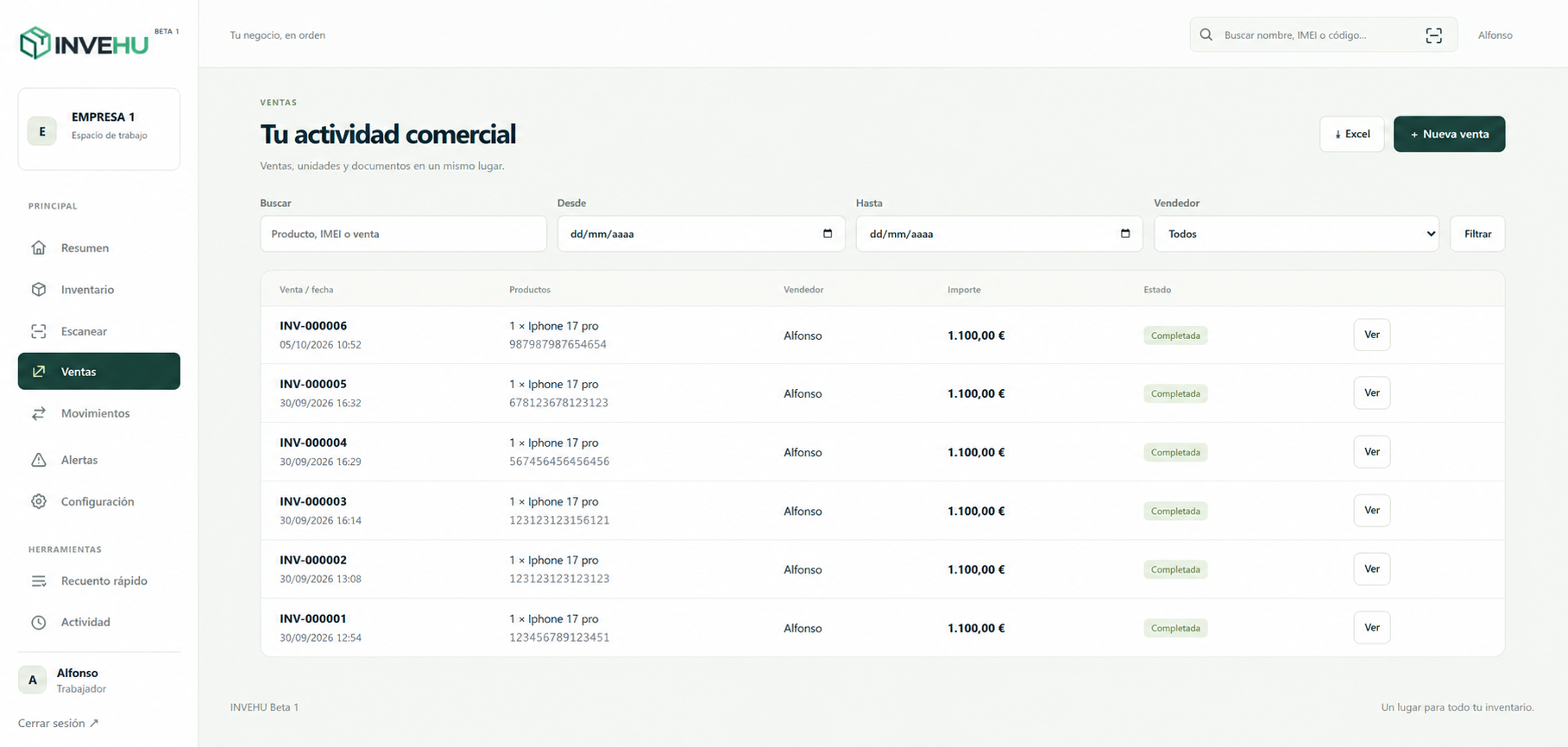This screenshot has width=1568, height=747.
Task: Open the Hasta calendar picker icon
Action: coord(1125,234)
